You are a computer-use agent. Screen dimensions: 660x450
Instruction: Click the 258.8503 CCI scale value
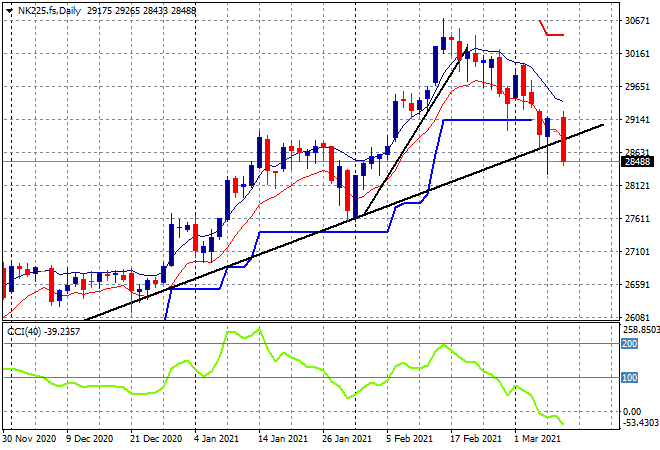[641, 330]
